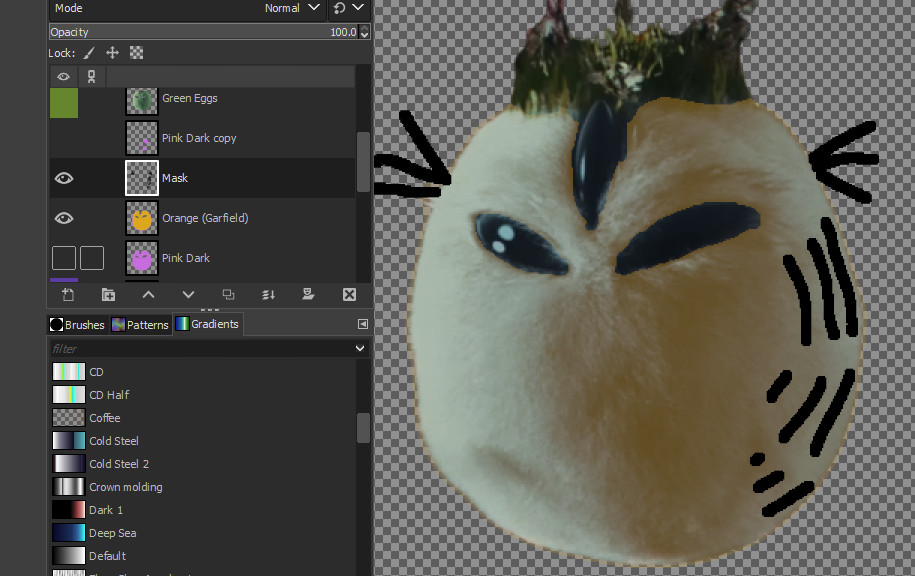Switch to the Brushes tab
Screen dimensions: 915x576
tap(77, 324)
